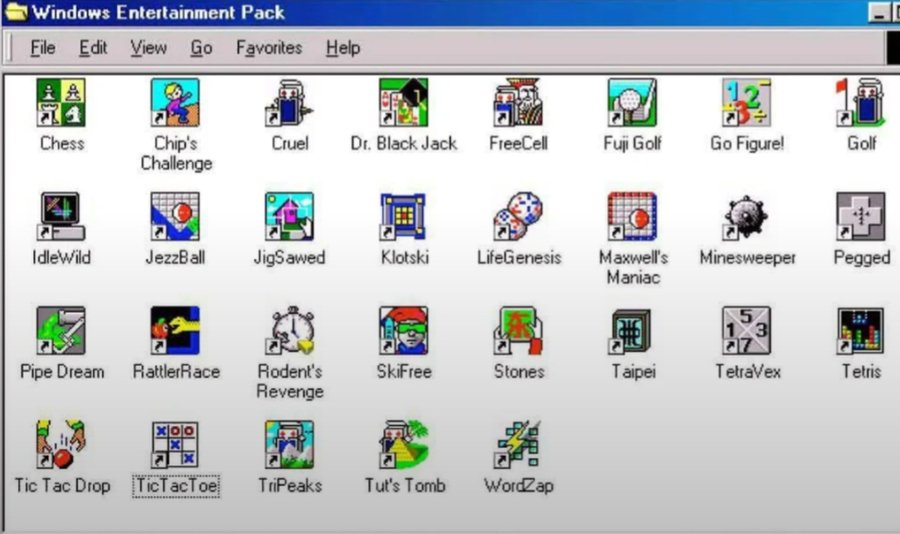Open the Chess game icon
Image resolution: width=900 pixels, height=534 pixels.
(61, 103)
